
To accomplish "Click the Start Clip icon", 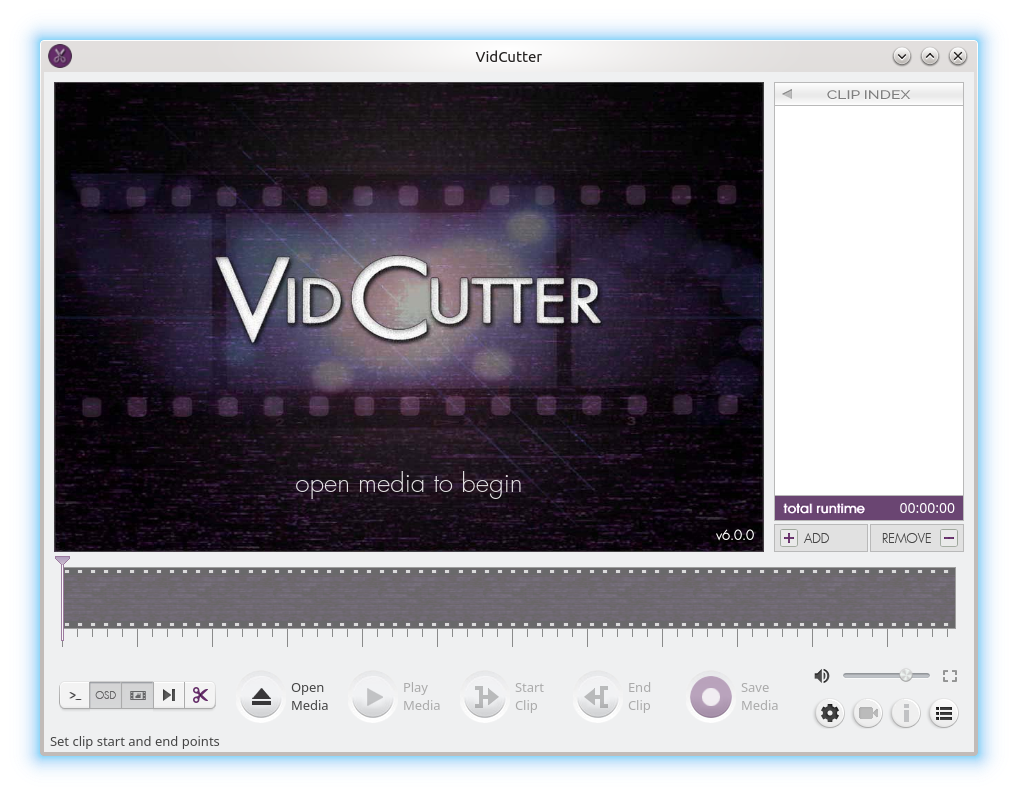I will point(485,697).
